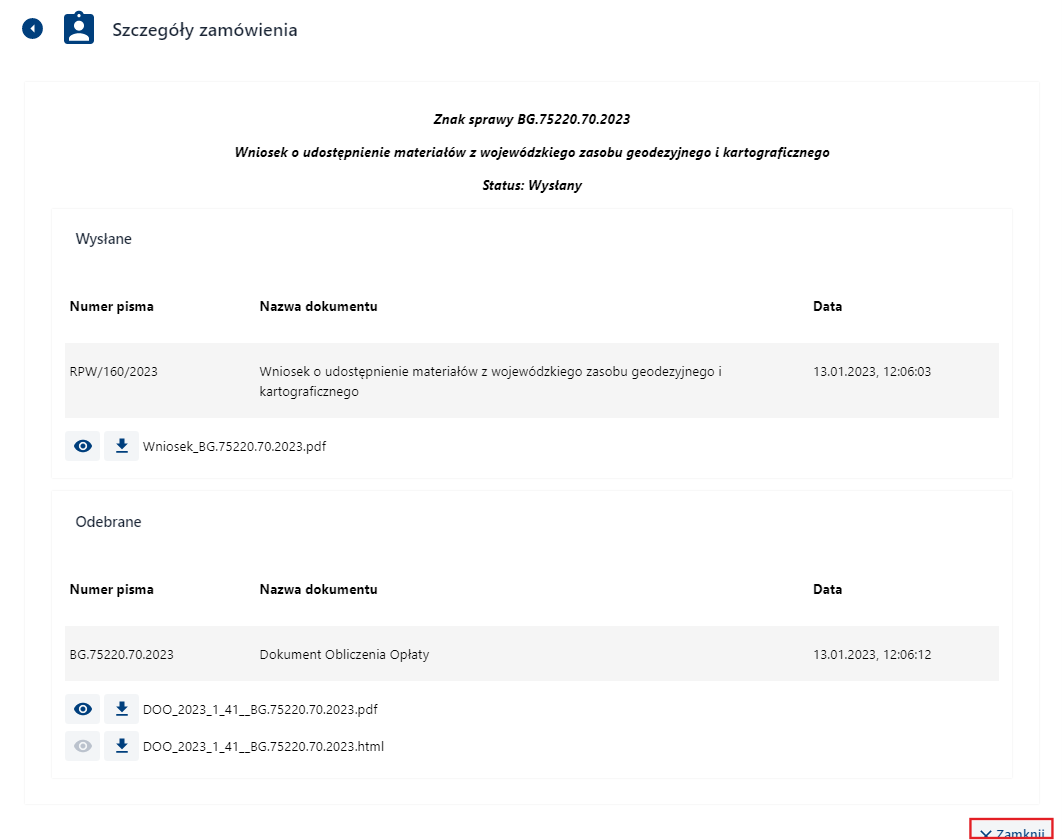Click the clipboard order details icon
This screenshot has height=840, width=1062.
[79, 29]
